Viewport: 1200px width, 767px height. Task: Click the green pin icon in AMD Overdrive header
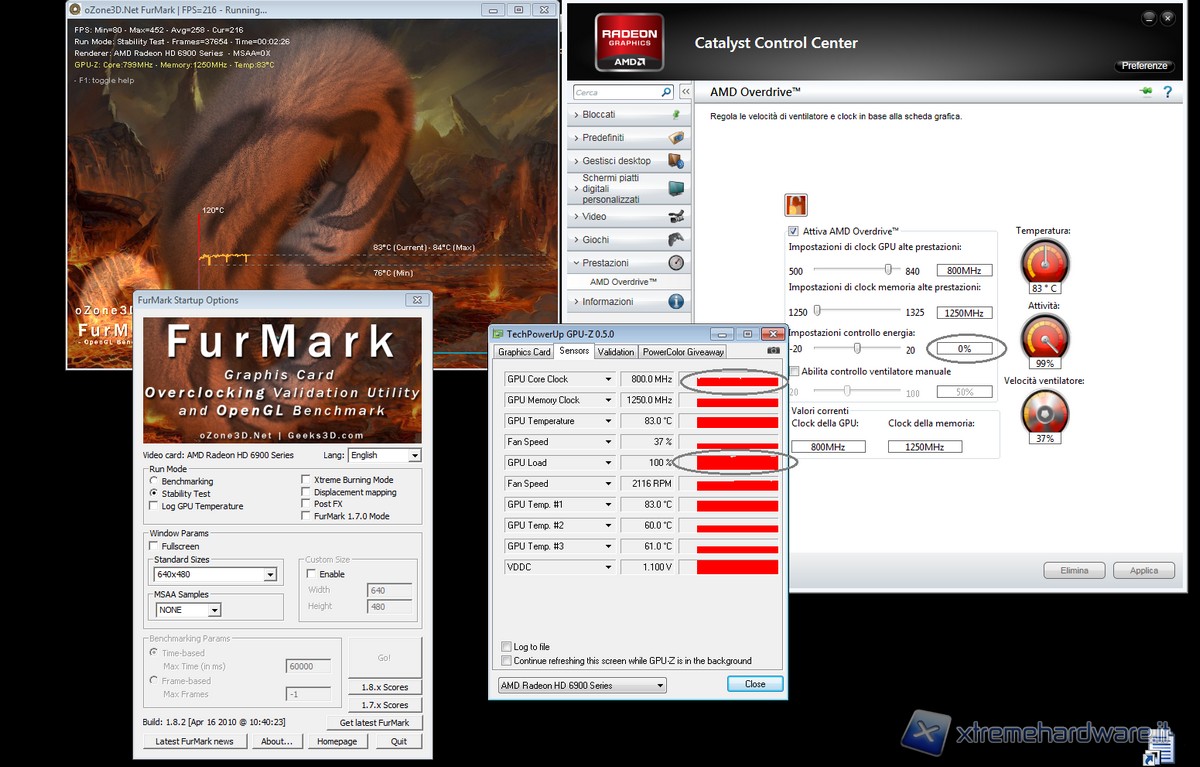(1146, 92)
